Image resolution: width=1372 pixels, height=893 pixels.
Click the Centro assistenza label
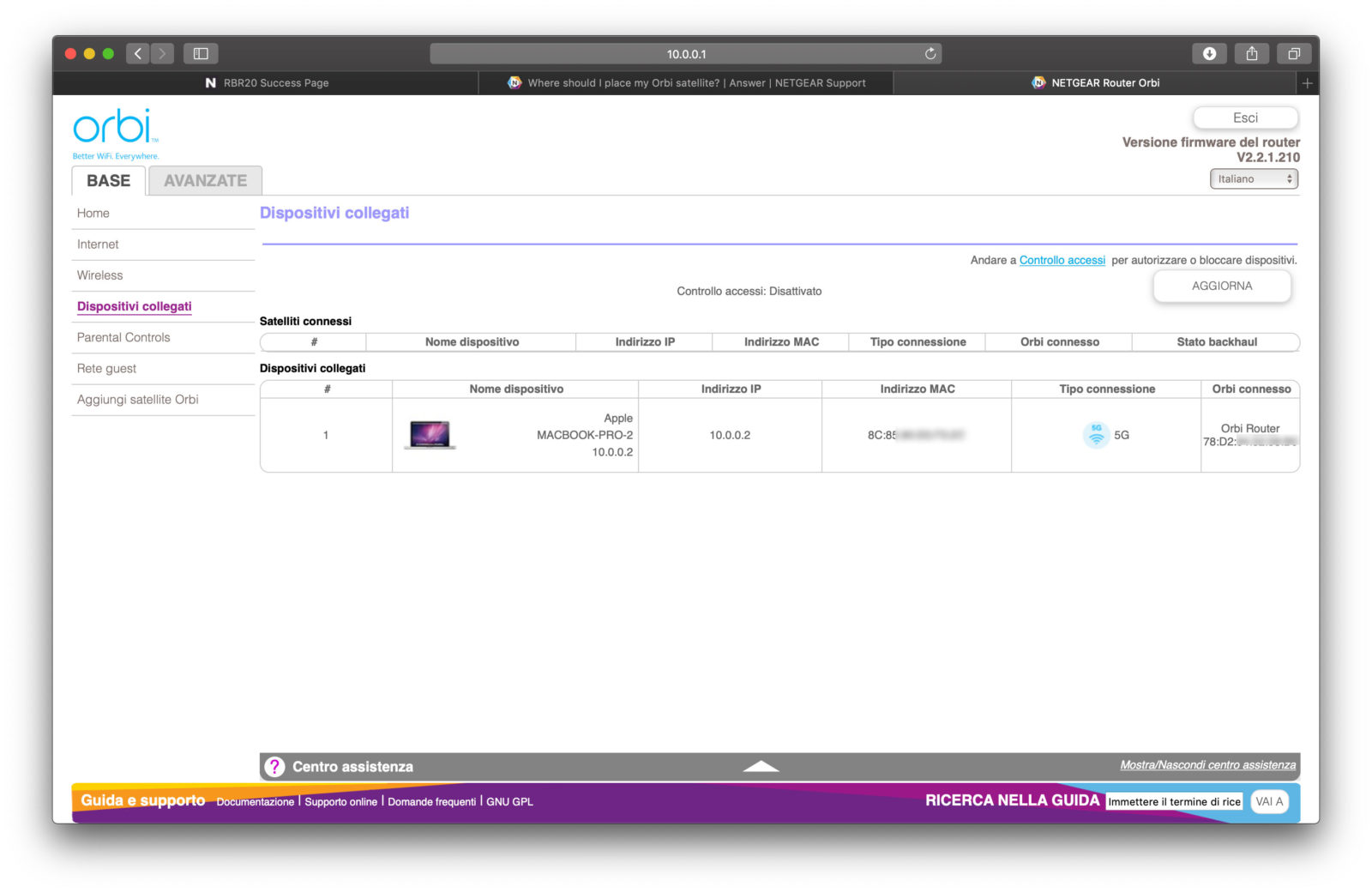(x=353, y=767)
